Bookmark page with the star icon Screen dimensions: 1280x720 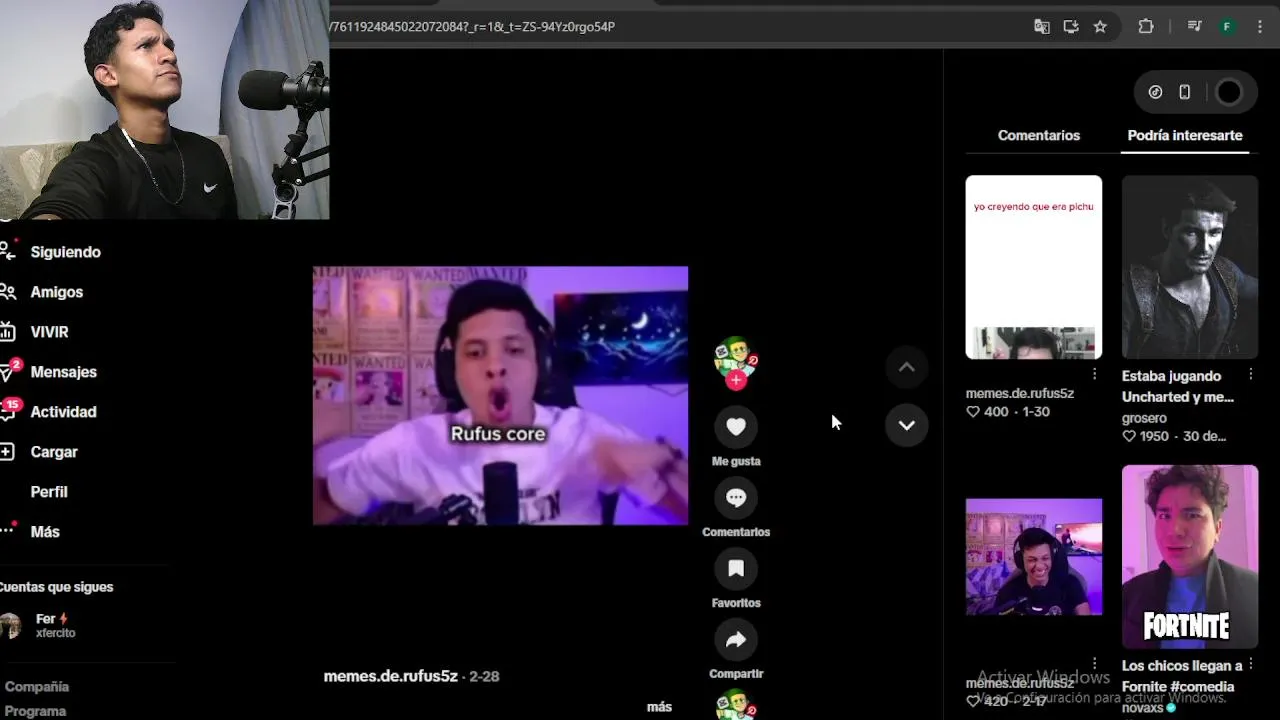(x=1100, y=27)
